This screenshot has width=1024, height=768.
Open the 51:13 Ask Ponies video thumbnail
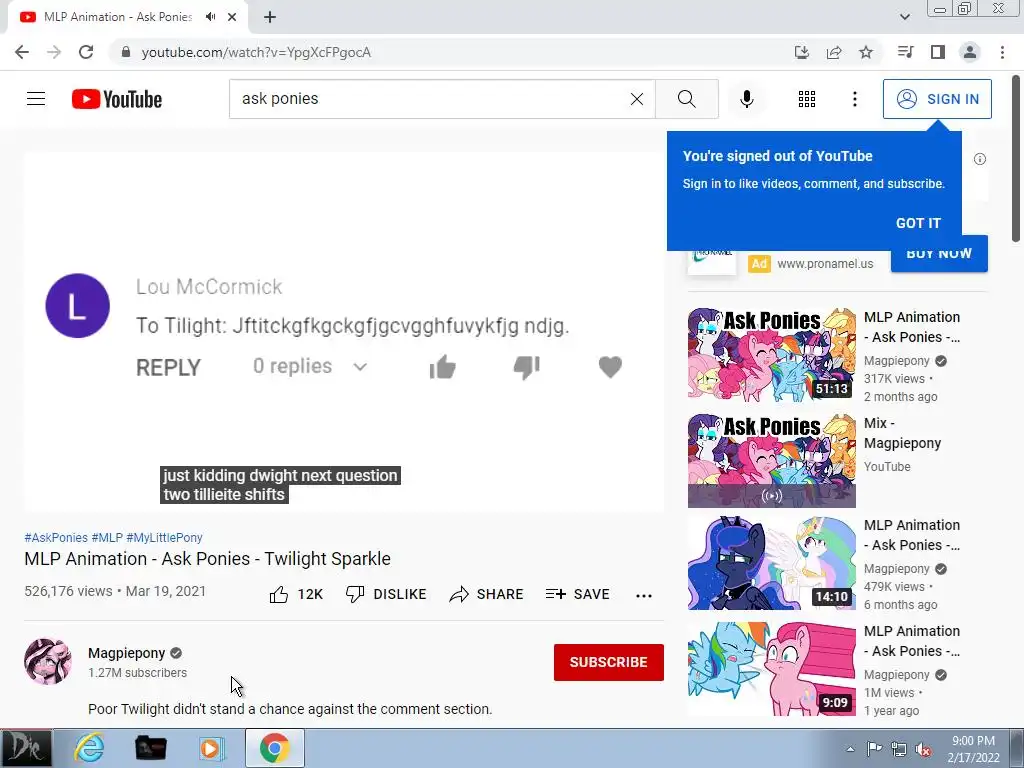tap(771, 353)
